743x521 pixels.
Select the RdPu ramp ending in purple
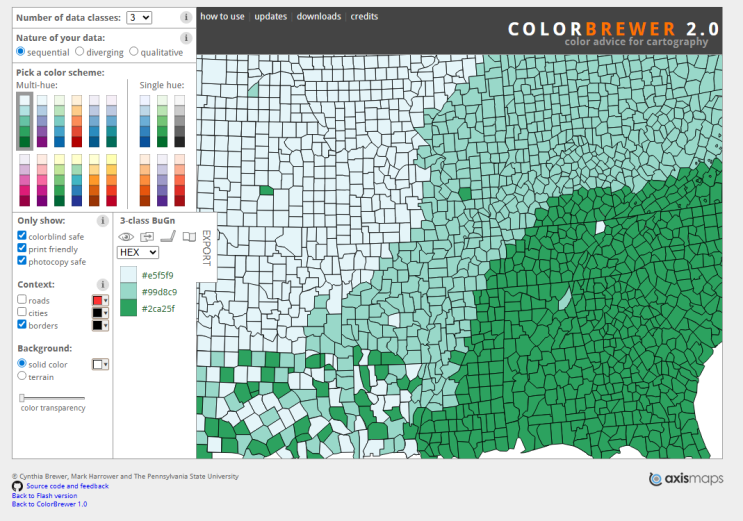tap(42, 180)
